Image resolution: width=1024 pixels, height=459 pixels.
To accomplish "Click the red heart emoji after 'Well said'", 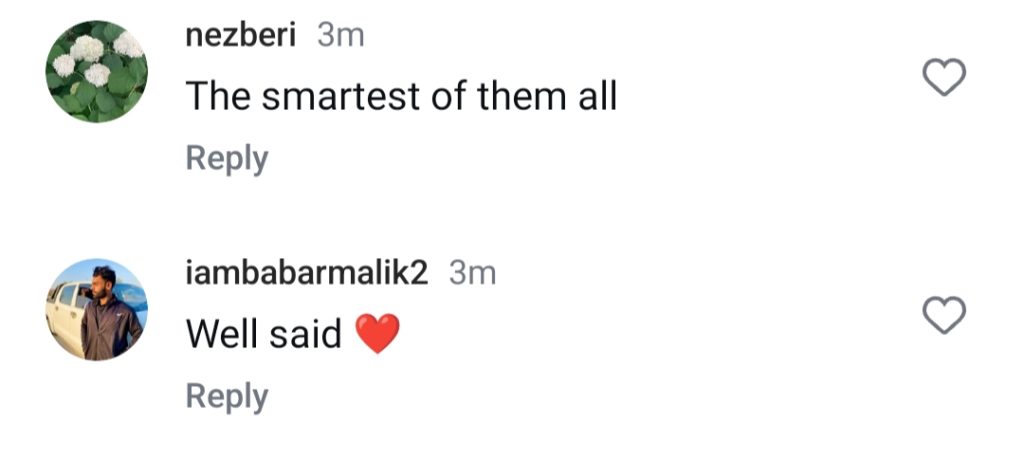I will click(377, 334).
